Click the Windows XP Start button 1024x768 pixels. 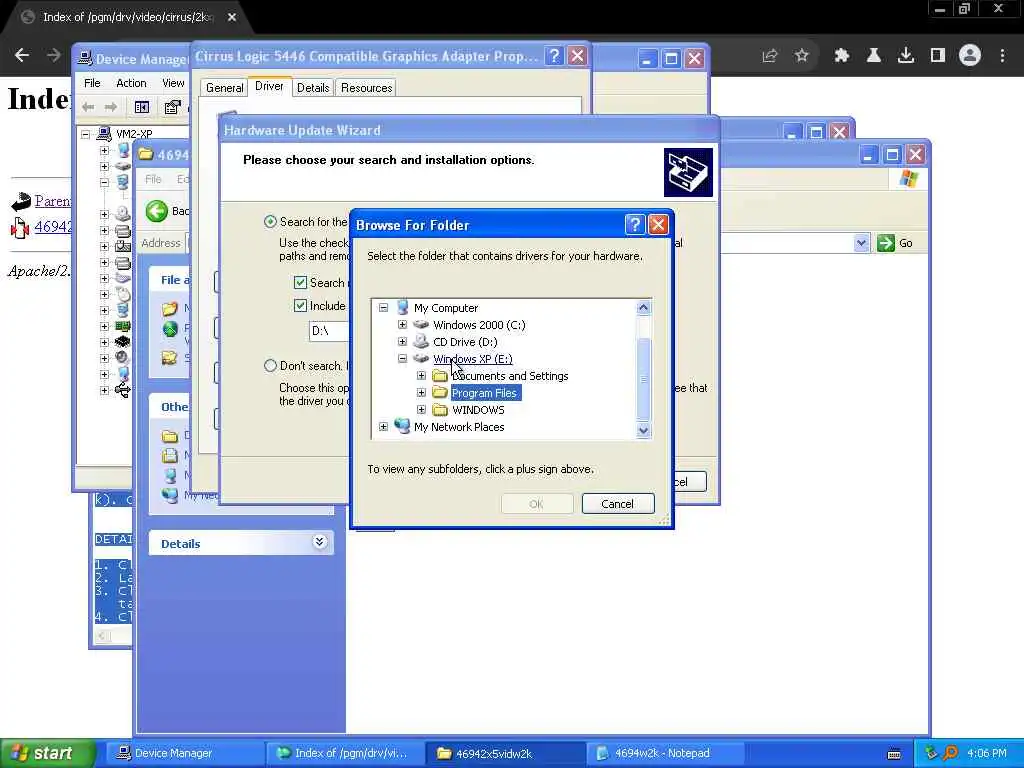pos(47,753)
